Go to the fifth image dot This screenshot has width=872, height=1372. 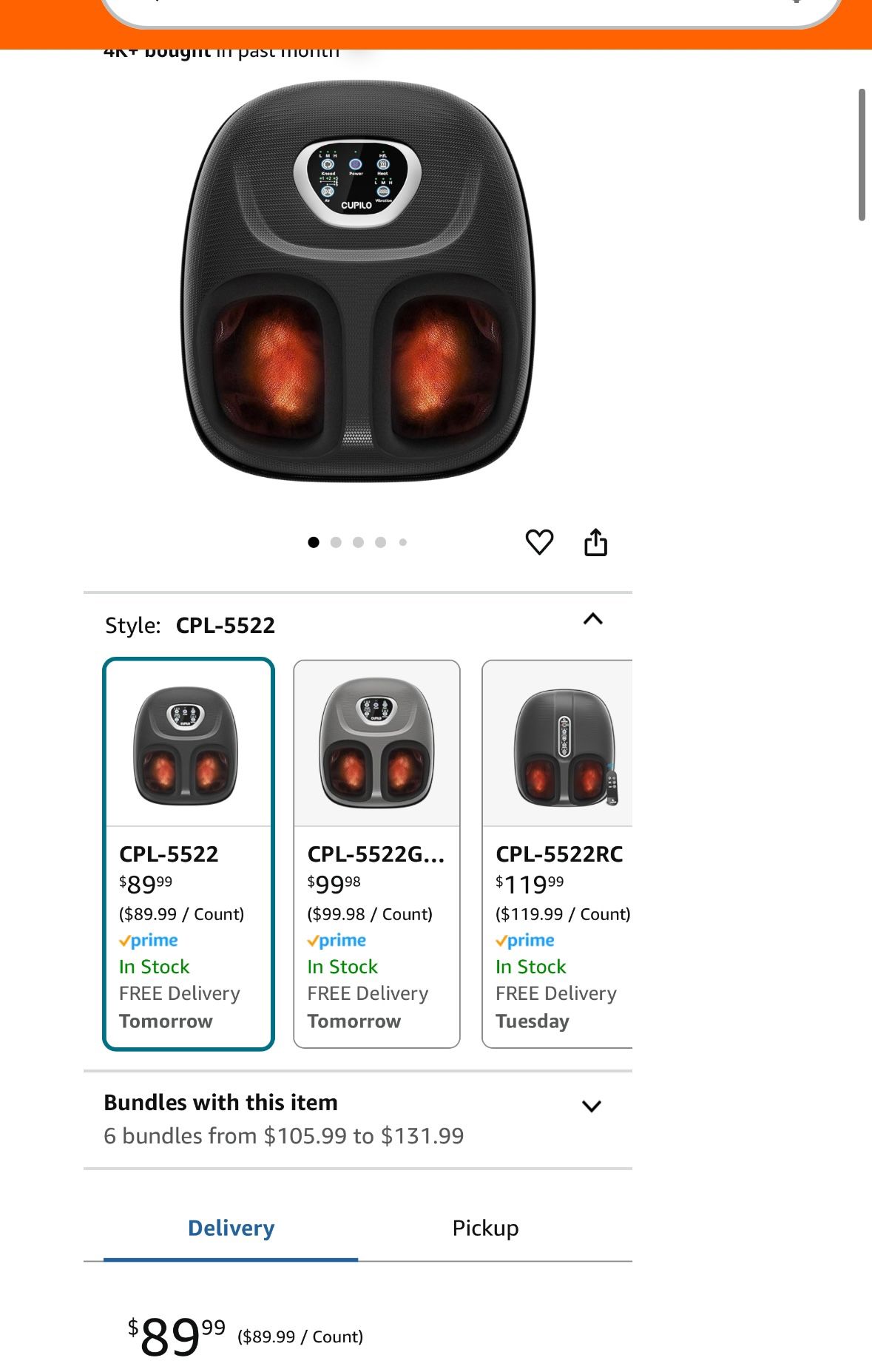[x=402, y=542]
